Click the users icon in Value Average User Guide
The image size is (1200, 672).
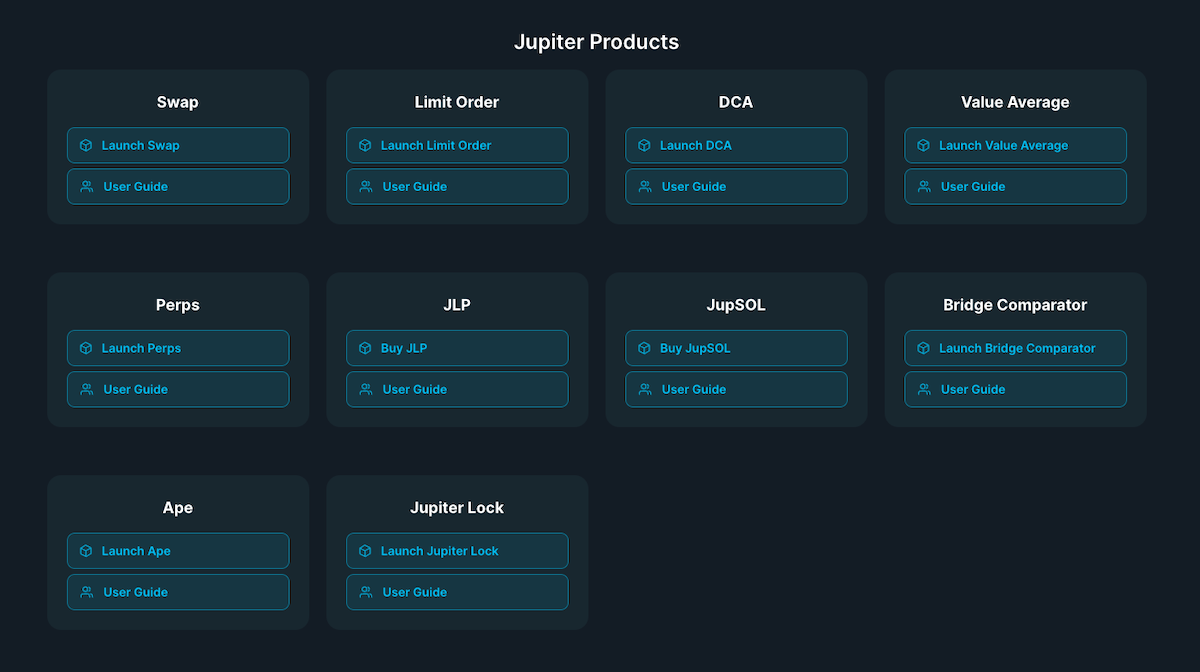[924, 187]
